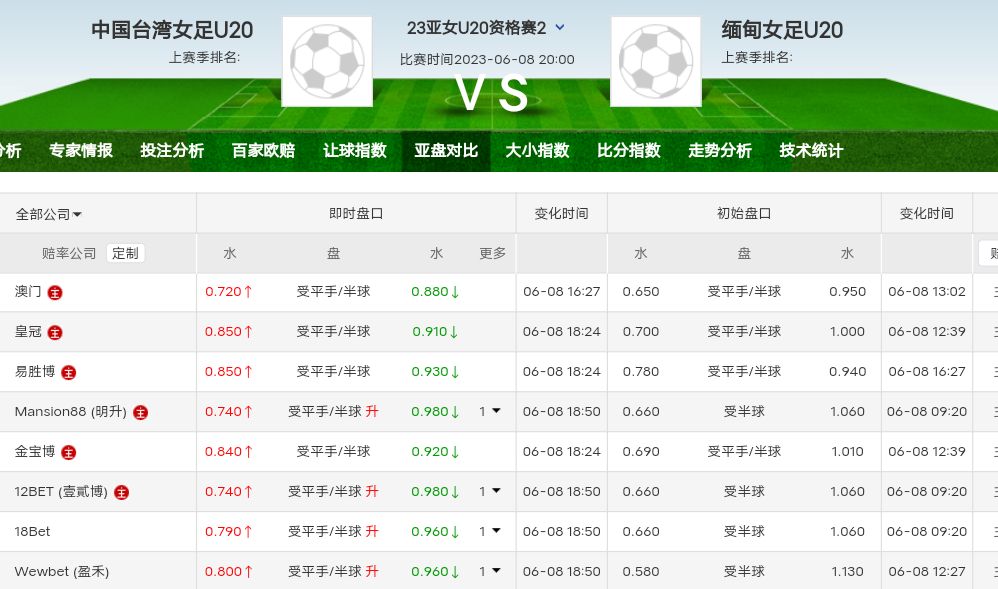Click the 18Bet company name
This screenshot has height=589, width=998.
pos(32,532)
